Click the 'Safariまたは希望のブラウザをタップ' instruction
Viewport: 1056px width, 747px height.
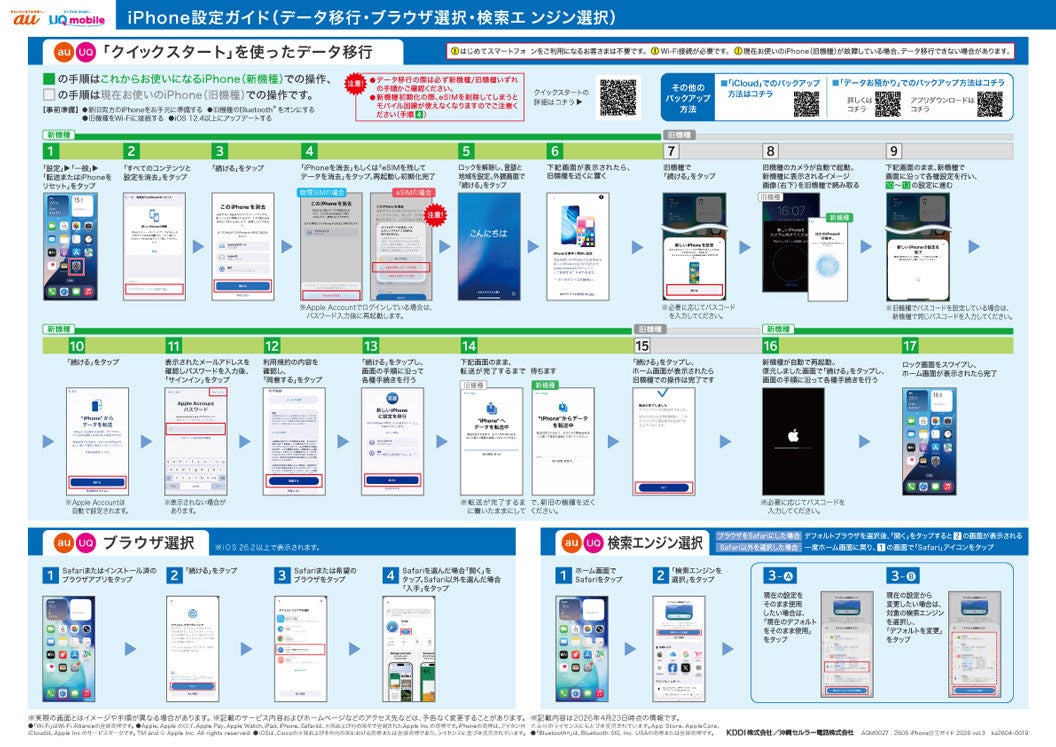[325, 575]
